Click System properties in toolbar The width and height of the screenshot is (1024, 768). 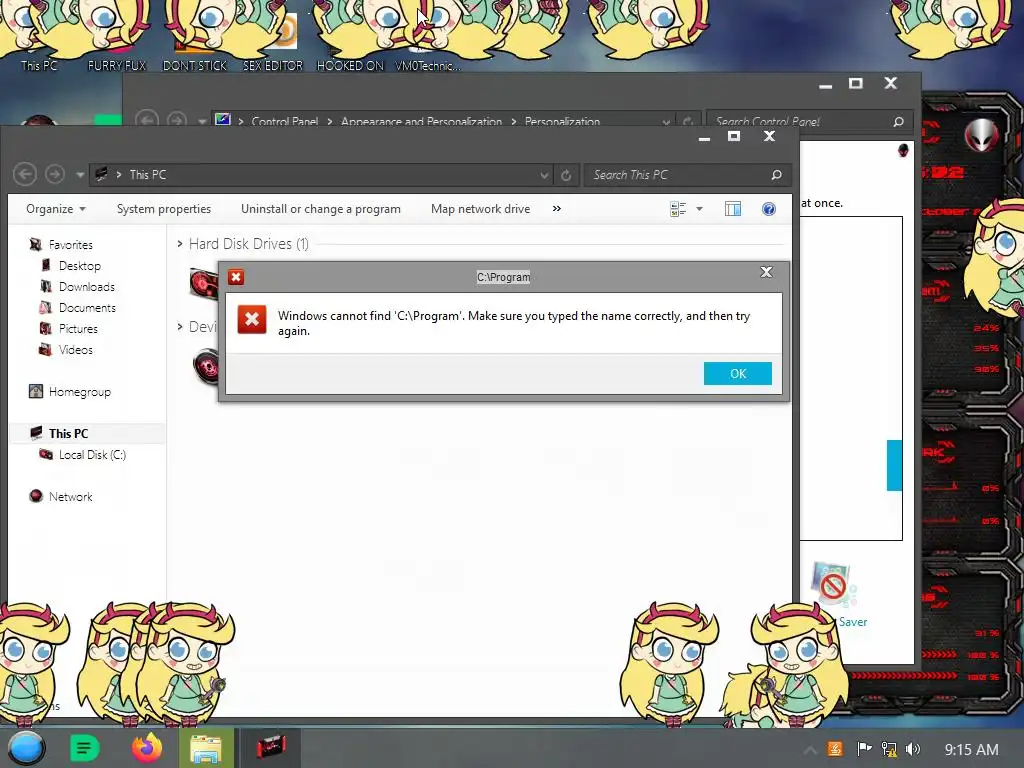pos(164,209)
